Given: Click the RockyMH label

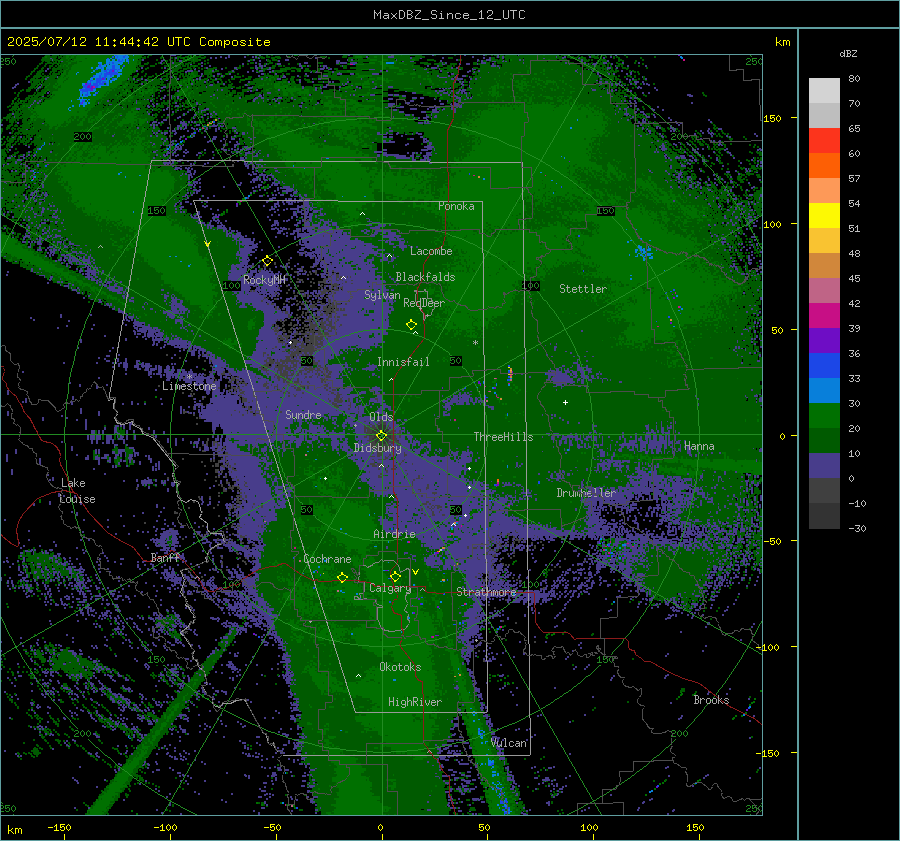Looking at the screenshot, I should pos(264,280).
